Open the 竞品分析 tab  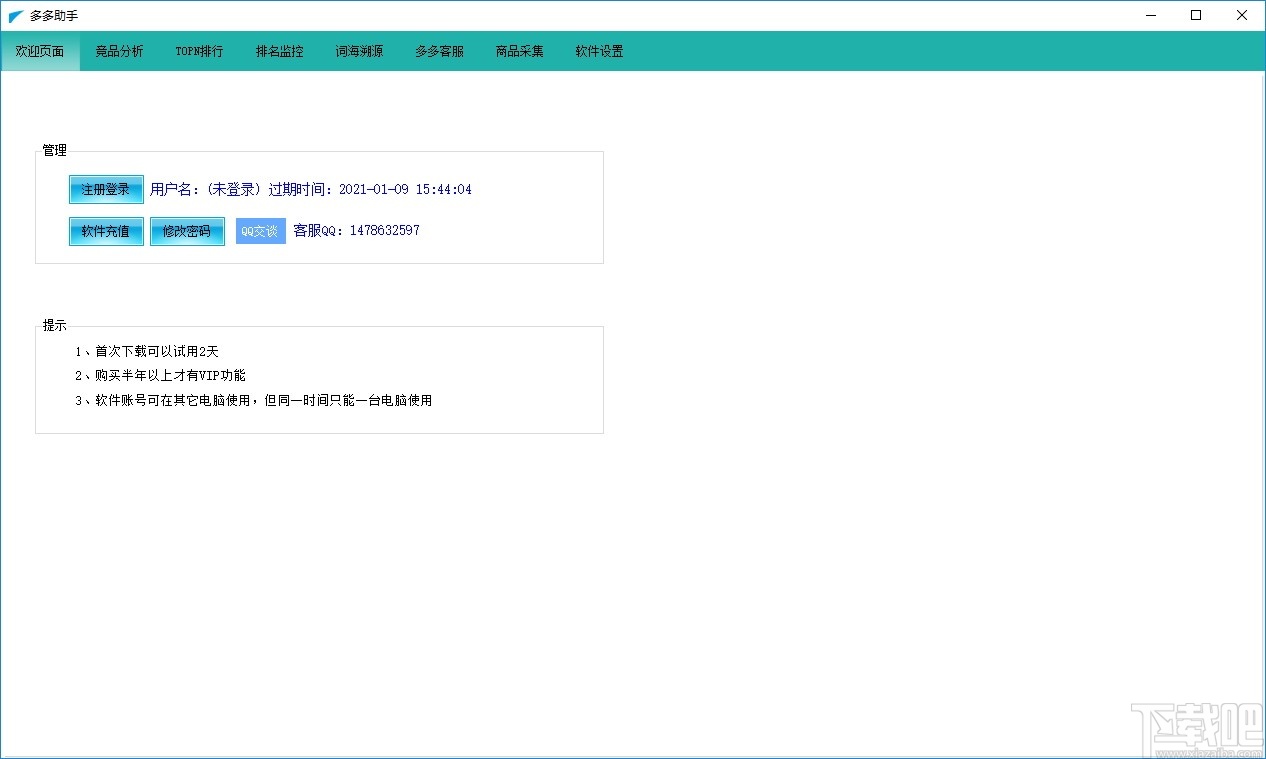pos(120,51)
